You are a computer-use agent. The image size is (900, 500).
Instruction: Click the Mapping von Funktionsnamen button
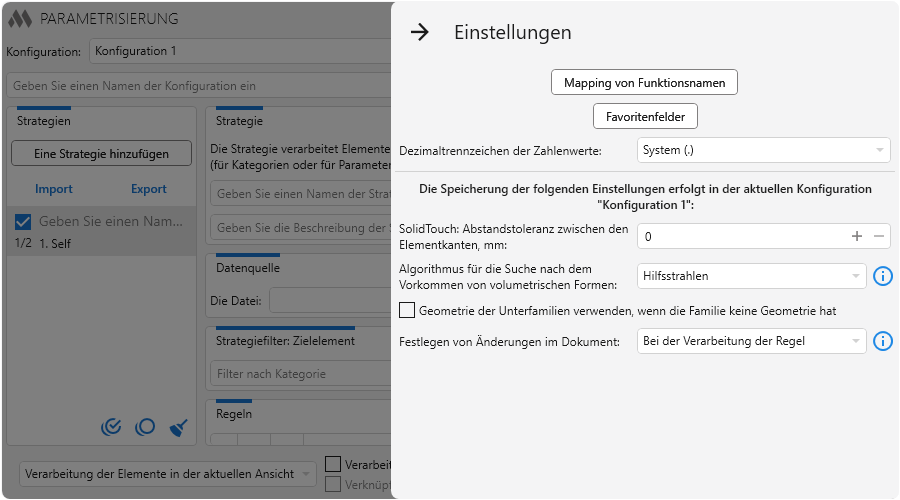point(644,82)
